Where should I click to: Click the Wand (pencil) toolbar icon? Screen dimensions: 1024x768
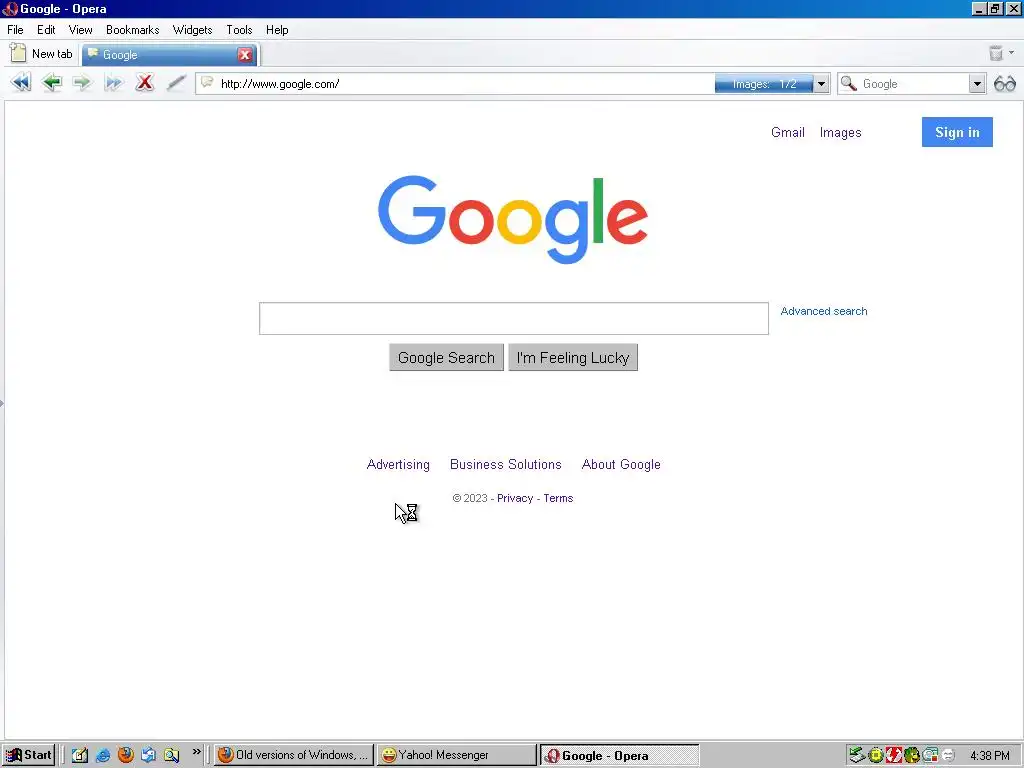pyautogui.click(x=176, y=83)
